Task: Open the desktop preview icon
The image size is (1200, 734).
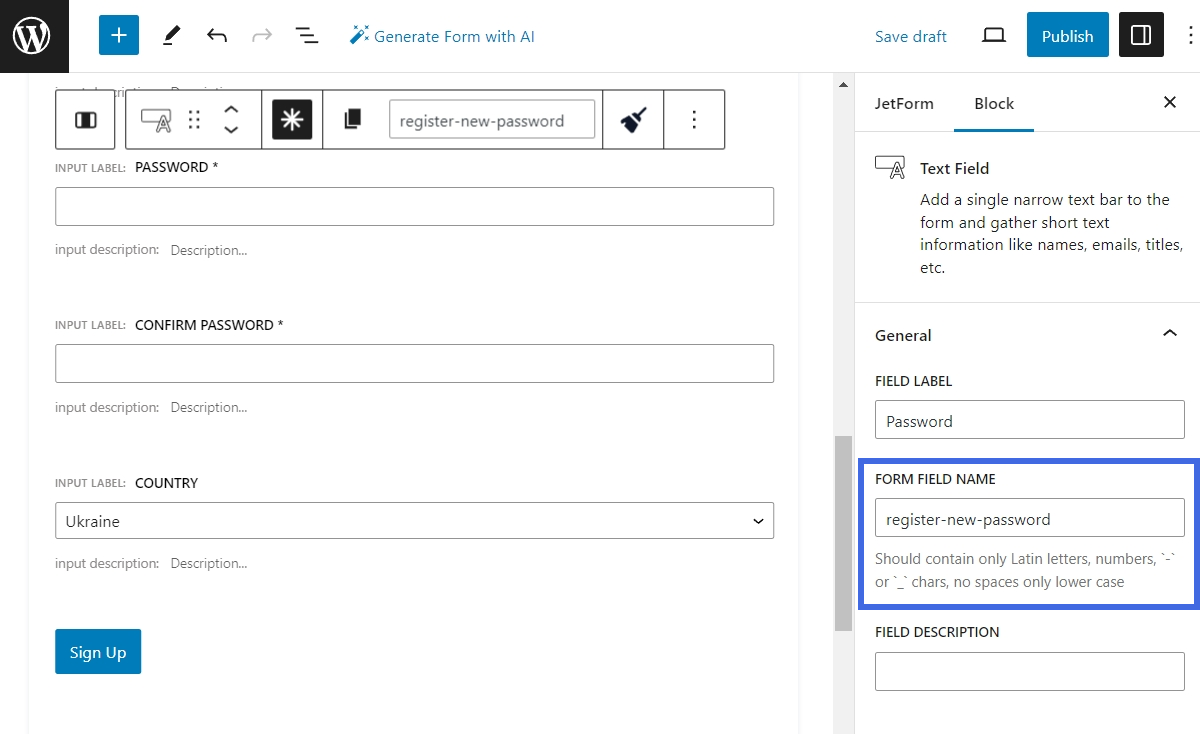Action: pyautogui.click(x=993, y=34)
